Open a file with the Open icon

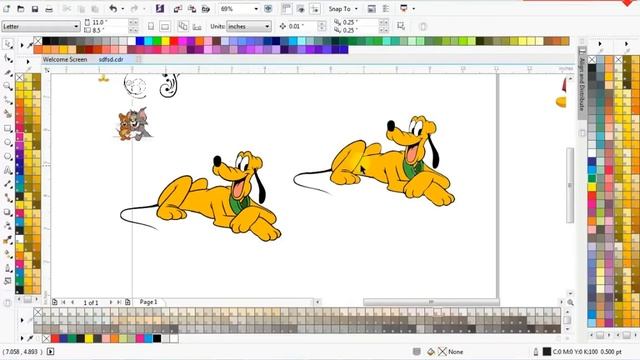20,9
